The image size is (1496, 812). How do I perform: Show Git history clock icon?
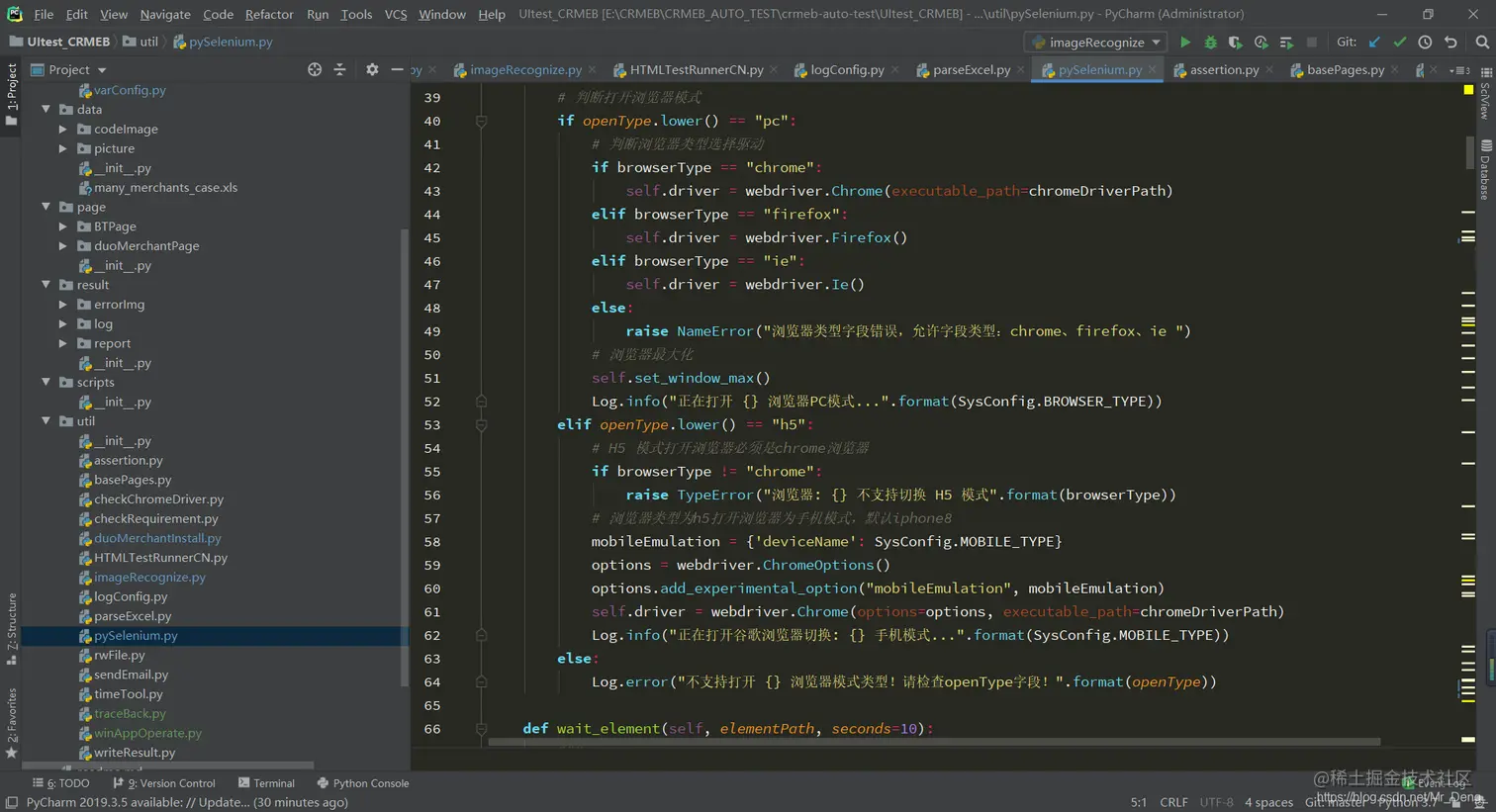pyautogui.click(x=1425, y=43)
